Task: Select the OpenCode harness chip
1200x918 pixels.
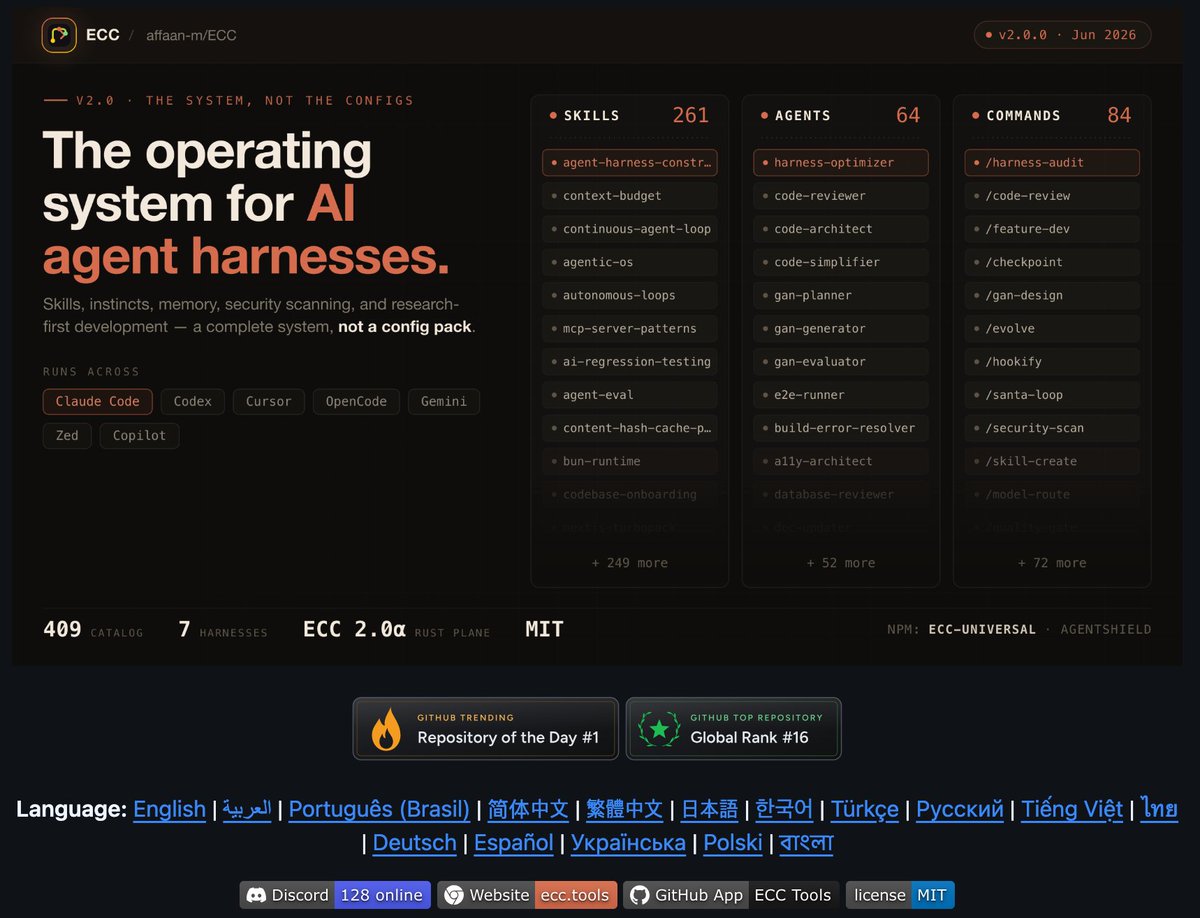Action: [356, 402]
